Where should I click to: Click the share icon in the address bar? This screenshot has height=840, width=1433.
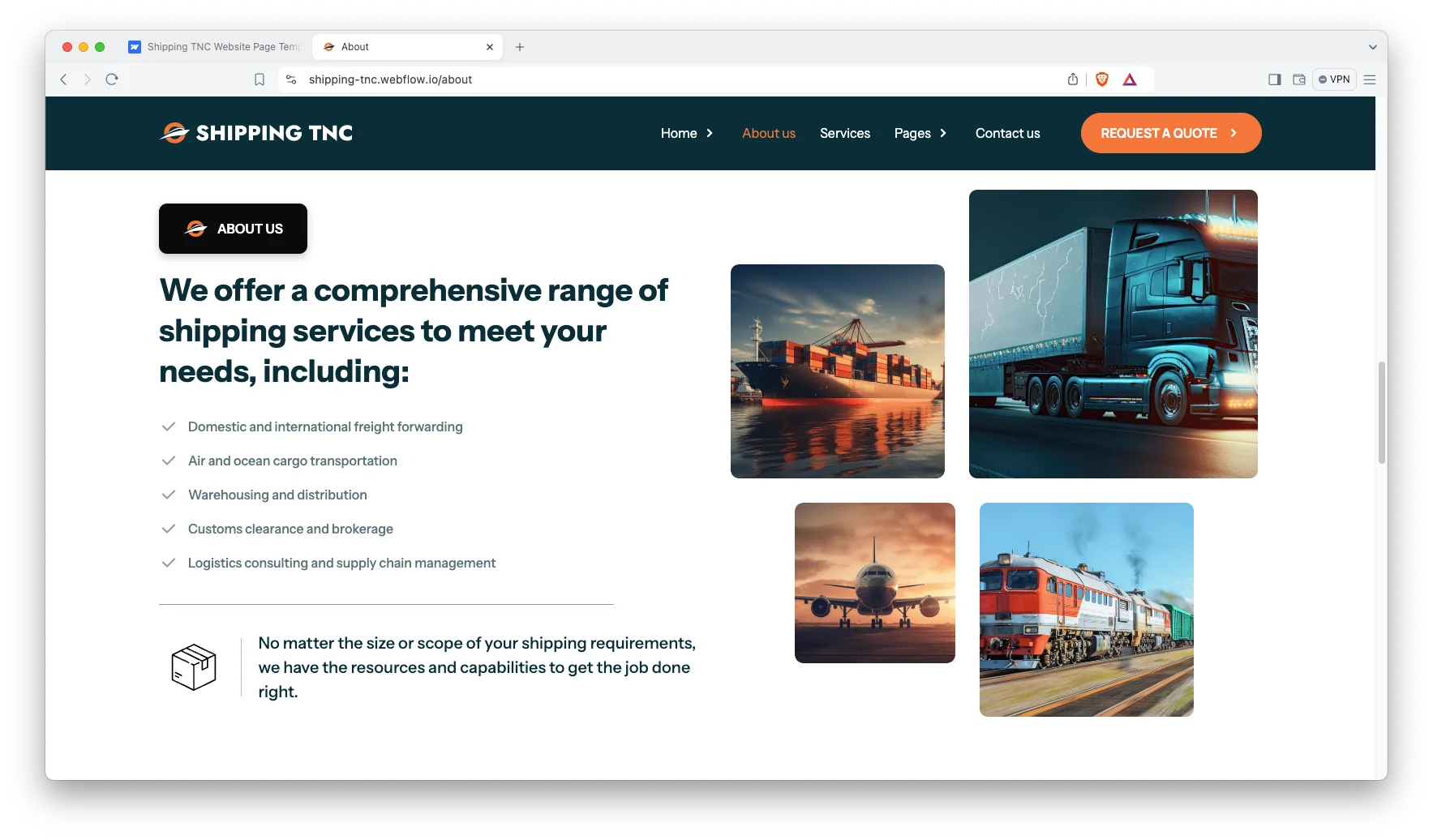click(x=1073, y=79)
